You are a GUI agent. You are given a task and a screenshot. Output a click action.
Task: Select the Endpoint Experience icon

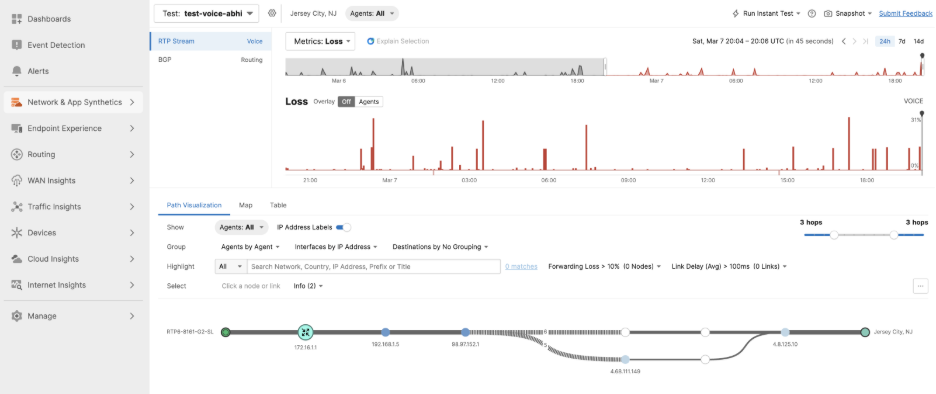(x=17, y=128)
